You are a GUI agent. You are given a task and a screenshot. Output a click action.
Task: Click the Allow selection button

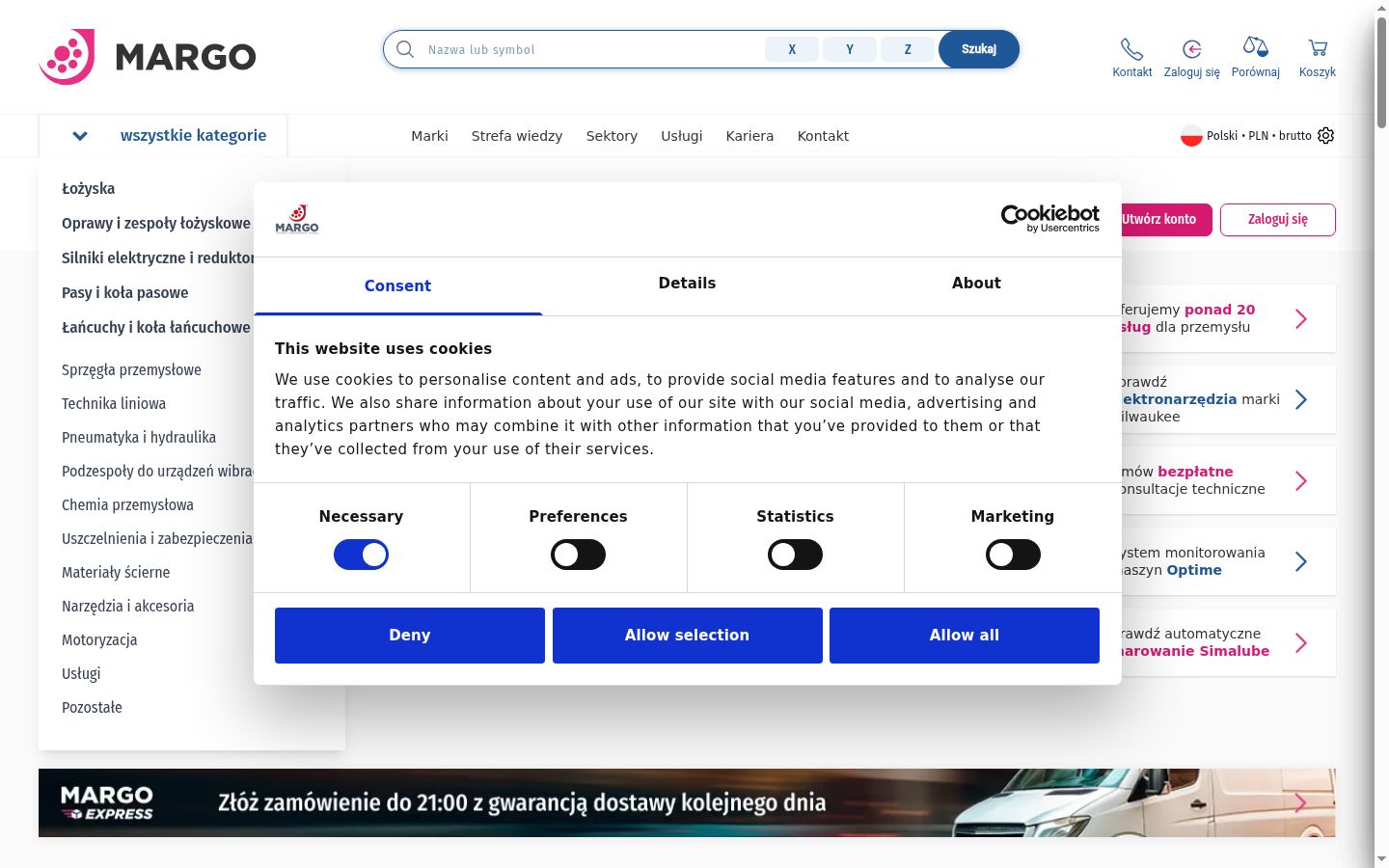[688, 636]
